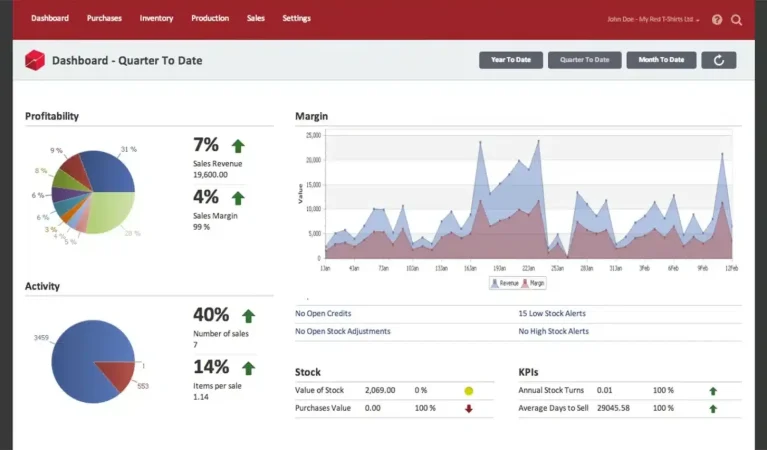Viewport: 767px width, 450px height.
Task: Open the Purchases menu
Action: point(104,18)
